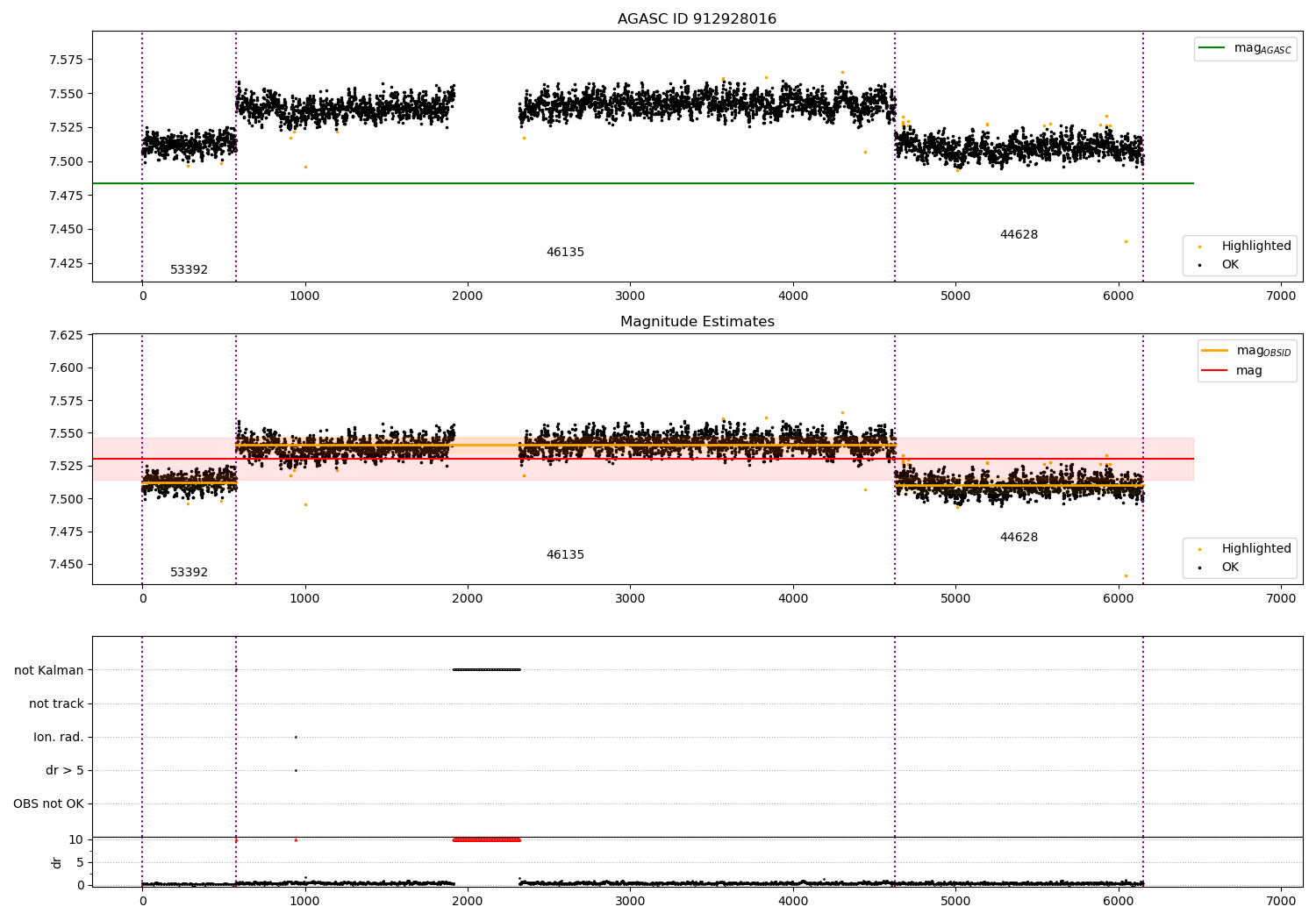This screenshot has height=921, width=1316.
Task: Click the 'dr > 5' row label
Action: pos(65,770)
